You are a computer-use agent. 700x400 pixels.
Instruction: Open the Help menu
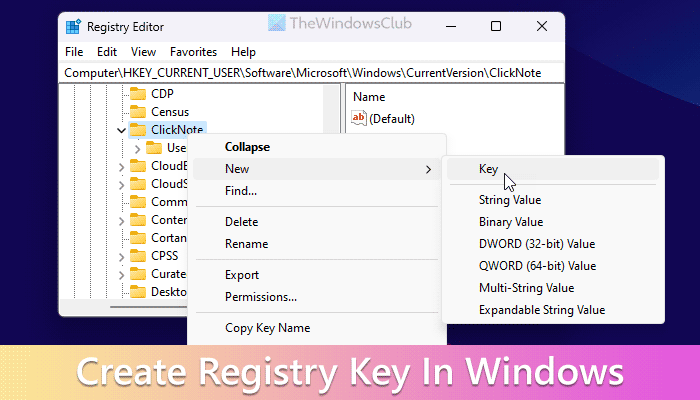pos(243,52)
